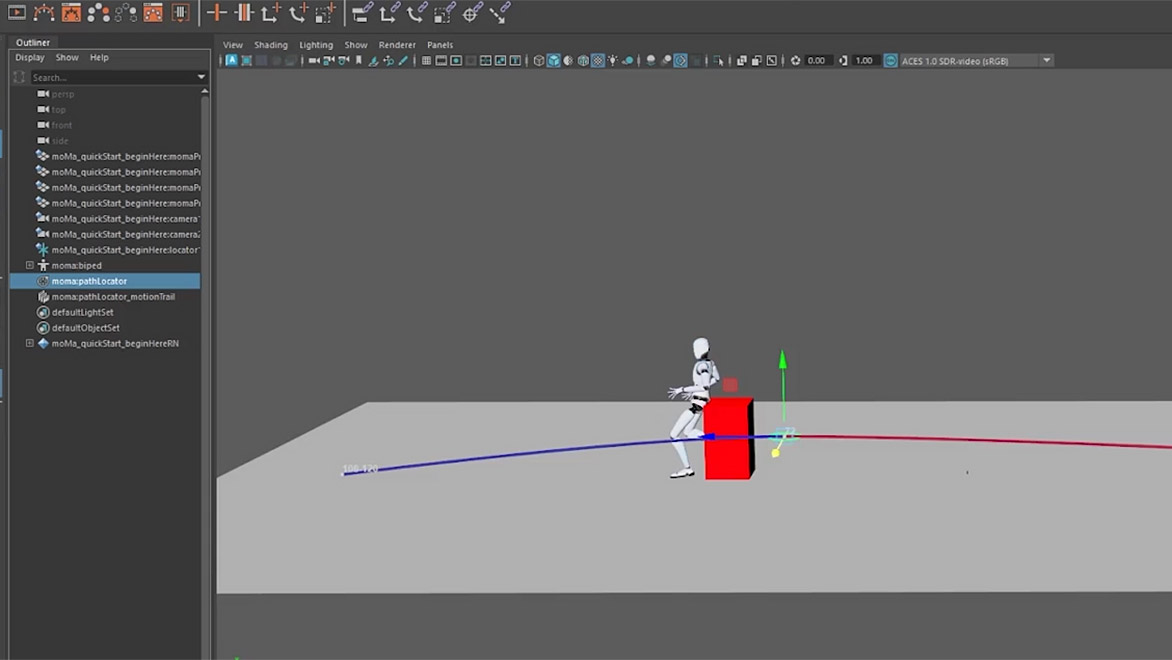Click the exposure value field 0.00
The width and height of the screenshot is (1172, 660).
pyautogui.click(x=816, y=61)
